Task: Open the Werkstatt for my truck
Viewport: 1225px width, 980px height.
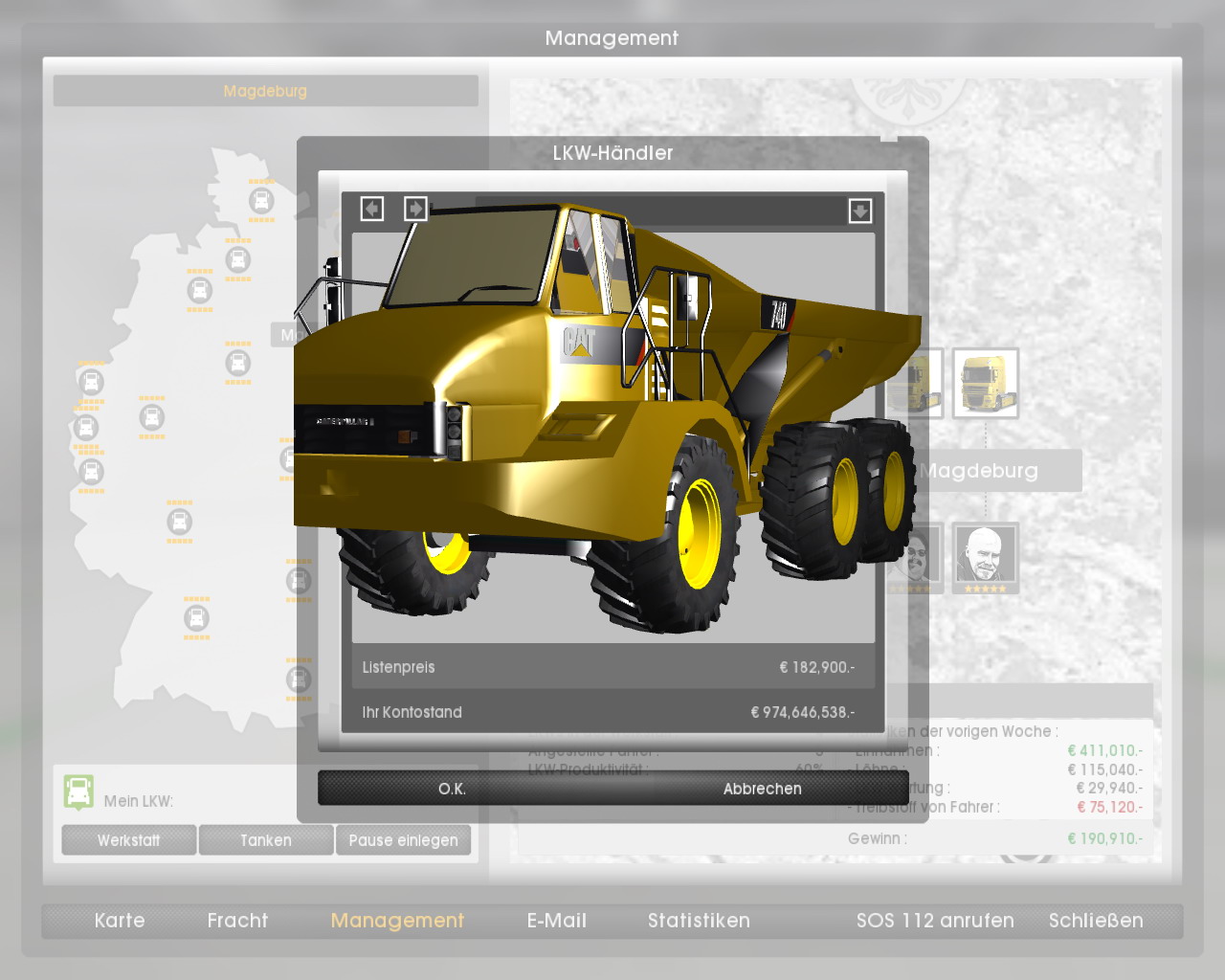Action: pos(129,840)
